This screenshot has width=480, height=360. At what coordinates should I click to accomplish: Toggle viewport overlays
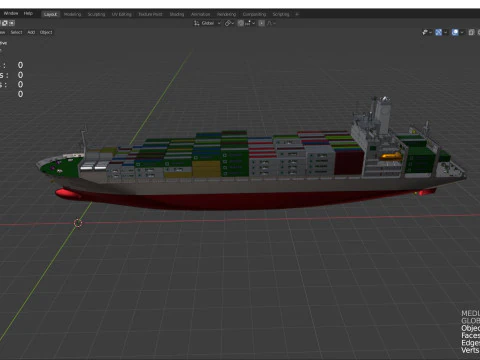(x=455, y=32)
